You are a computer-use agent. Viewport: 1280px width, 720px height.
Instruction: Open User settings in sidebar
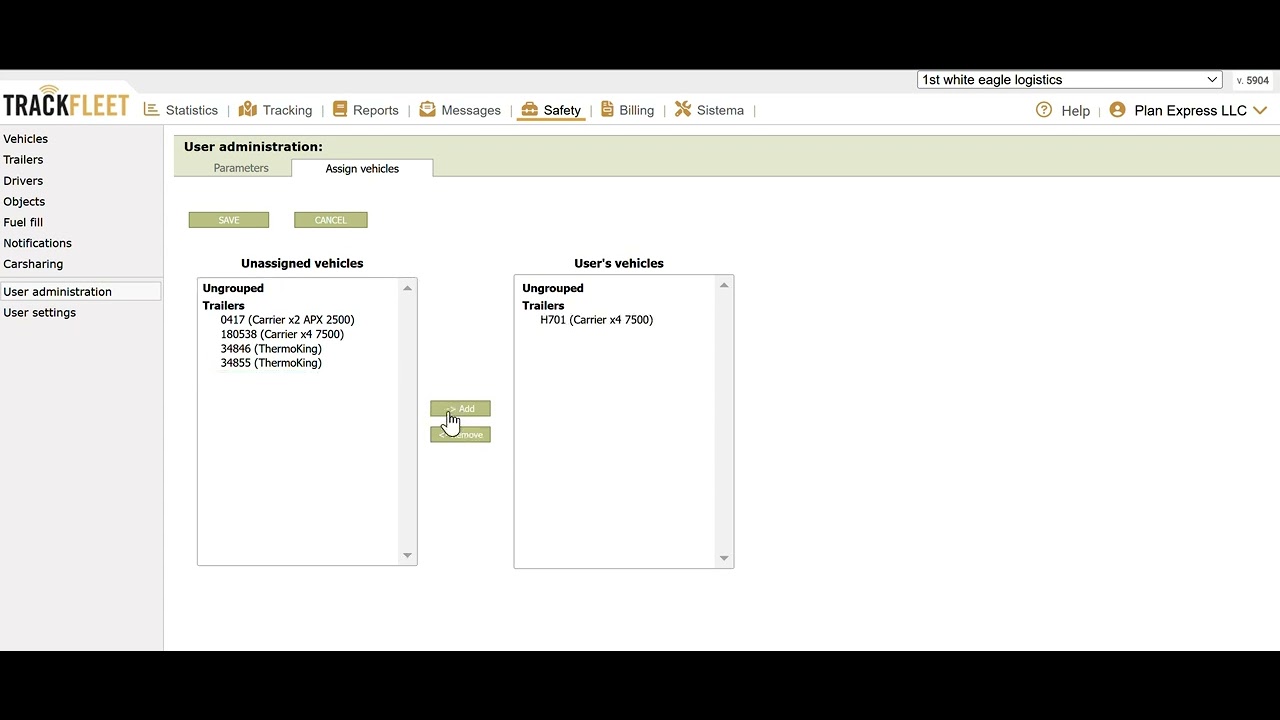coord(40,313)
